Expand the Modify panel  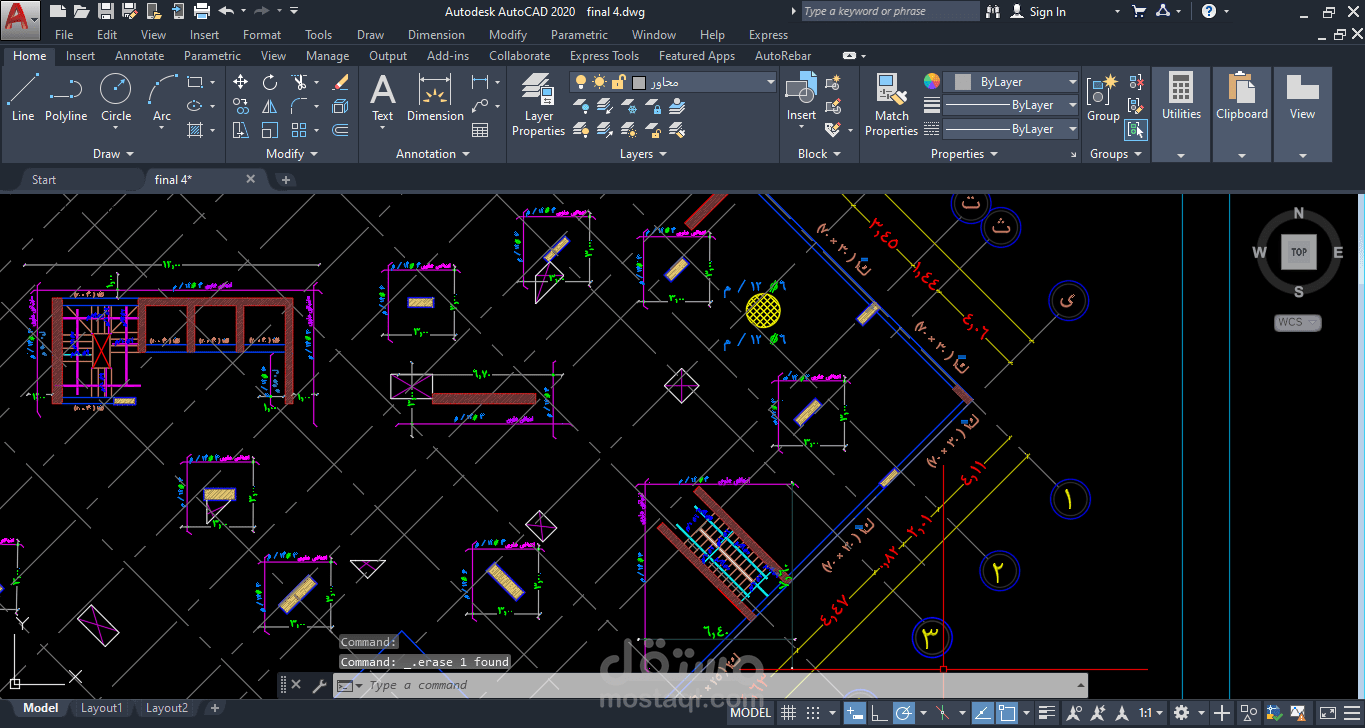click(x=291, y=154)
